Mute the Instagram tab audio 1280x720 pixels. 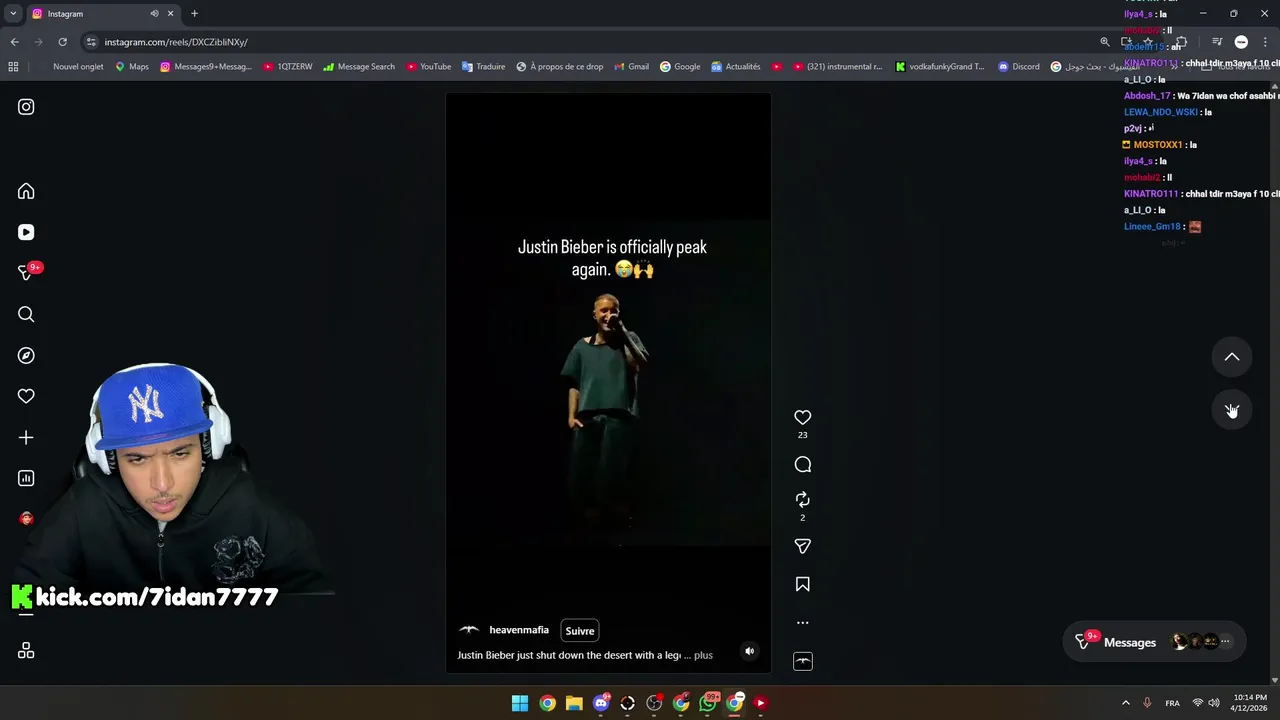(x=154, y=14)
